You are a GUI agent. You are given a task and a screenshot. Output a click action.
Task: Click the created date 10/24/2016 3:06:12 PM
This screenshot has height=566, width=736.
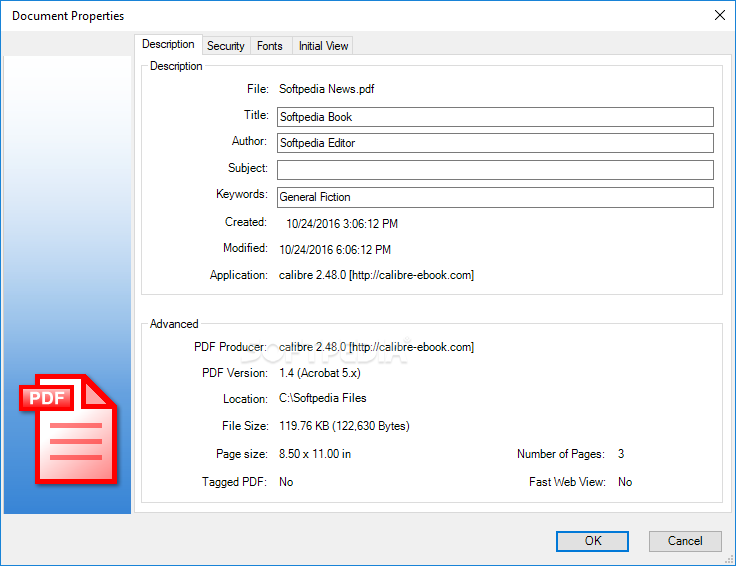click(342, 224)
